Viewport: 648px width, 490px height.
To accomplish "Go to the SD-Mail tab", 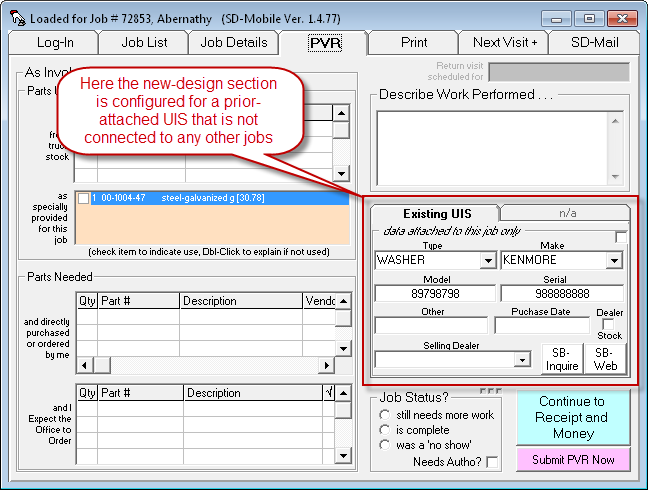I will pos(595,42).
